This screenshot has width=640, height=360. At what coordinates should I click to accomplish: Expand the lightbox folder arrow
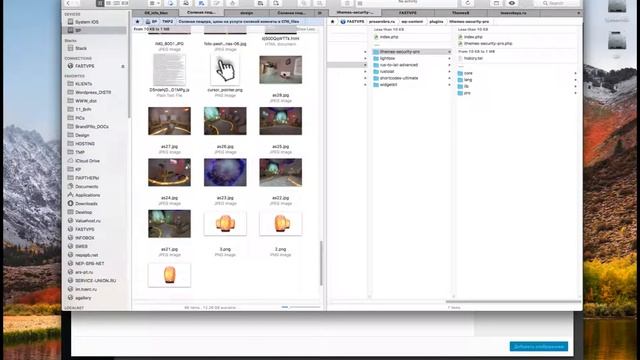click(449, 58)
